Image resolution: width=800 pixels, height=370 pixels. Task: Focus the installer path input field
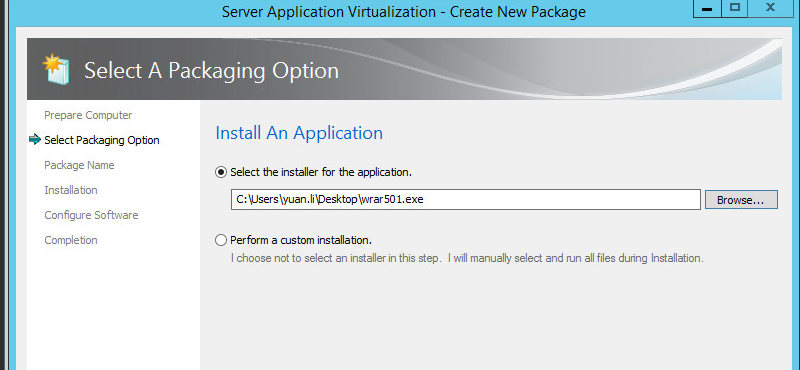pos(465,200)
